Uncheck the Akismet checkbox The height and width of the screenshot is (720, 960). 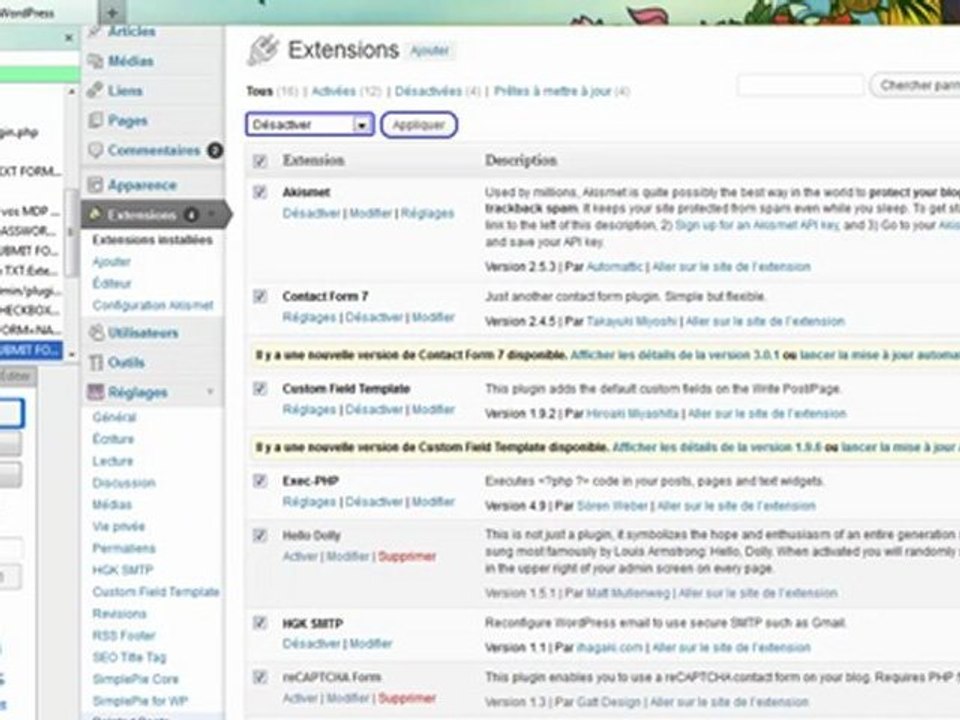(x=260, y=192)
